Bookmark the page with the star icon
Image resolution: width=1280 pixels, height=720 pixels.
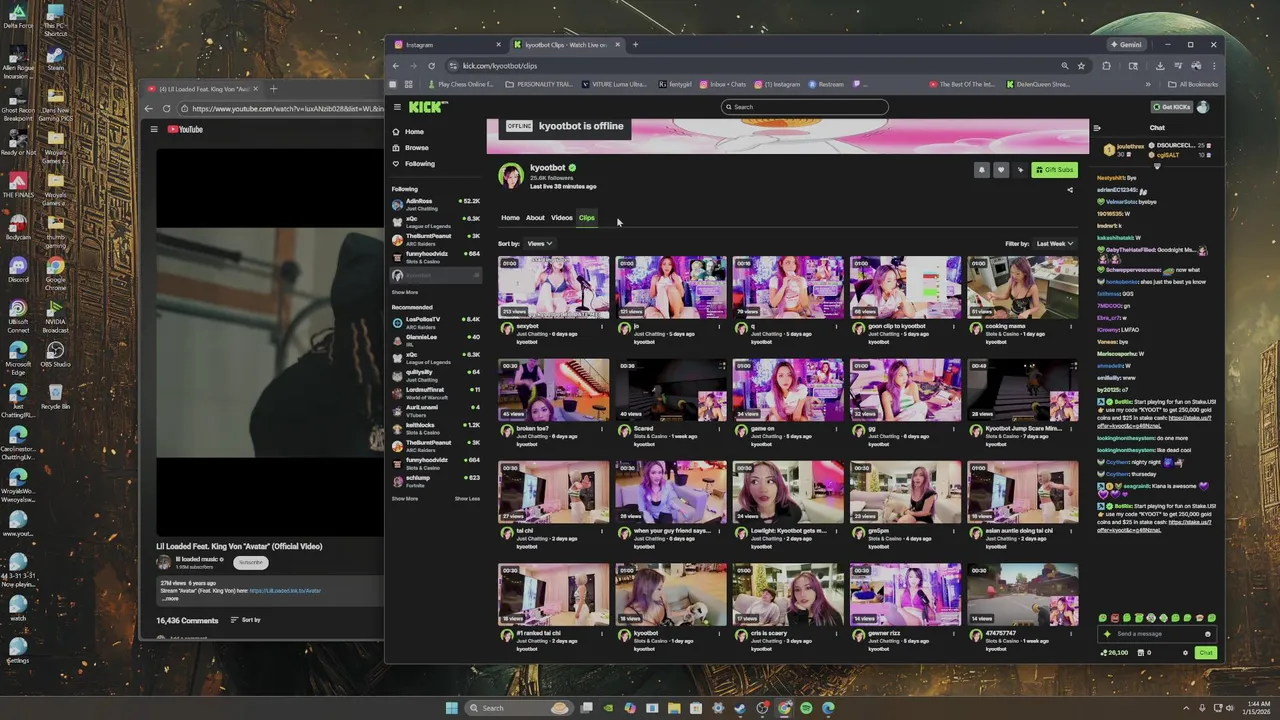pos(1081,66)
